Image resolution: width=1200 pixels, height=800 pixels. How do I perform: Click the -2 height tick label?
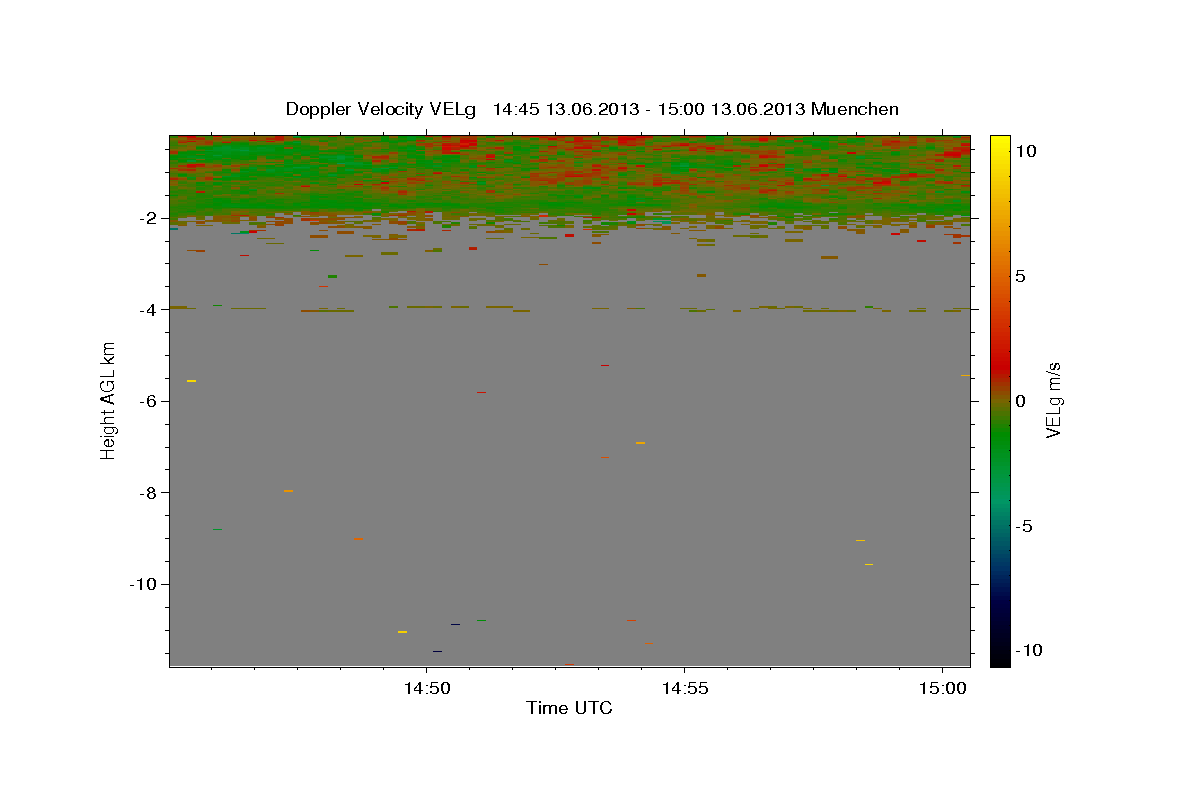click(x=150, y=218)
